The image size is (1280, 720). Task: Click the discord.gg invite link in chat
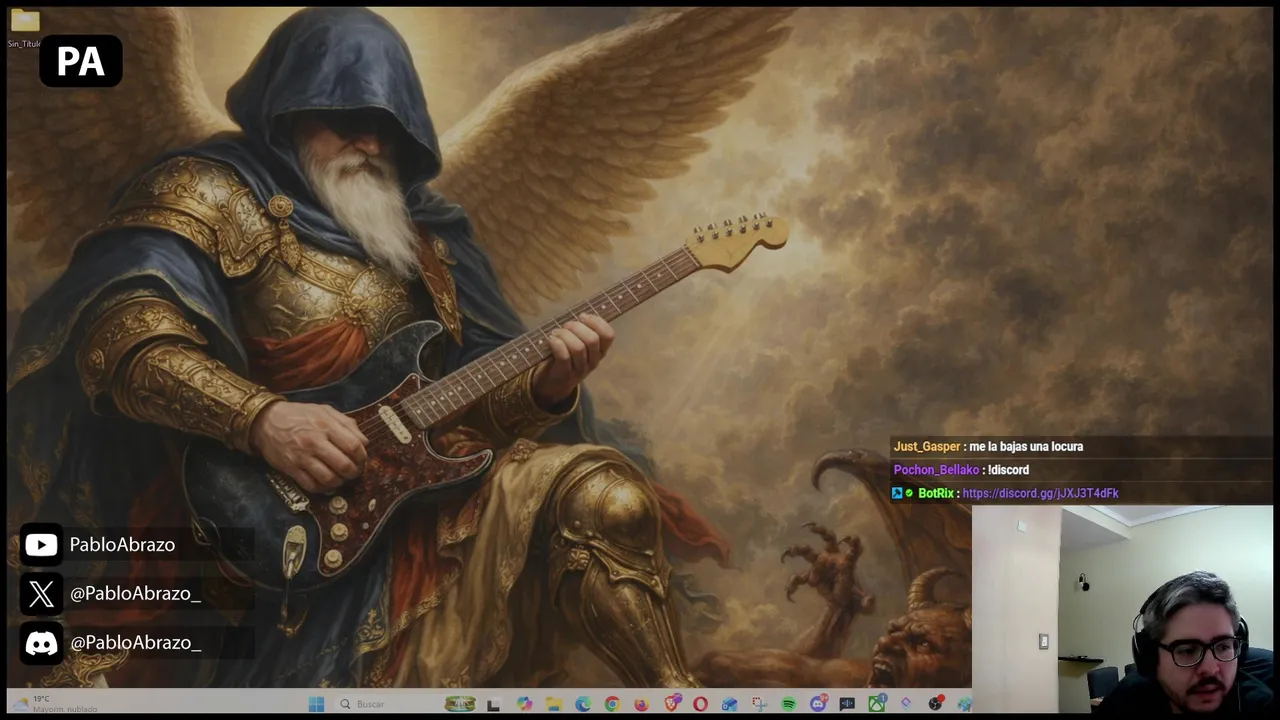point(1040,493)
